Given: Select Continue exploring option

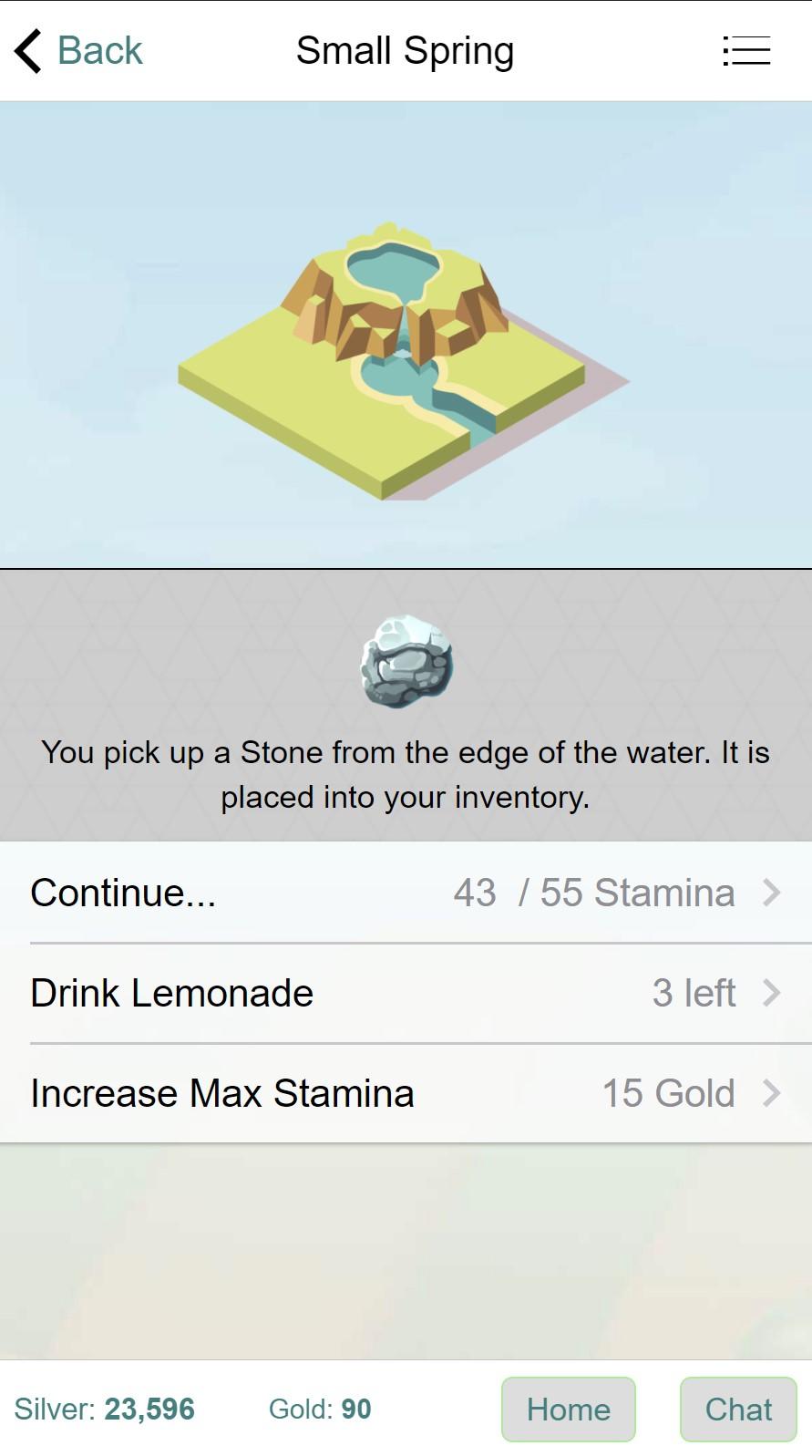Looking at the screenshot, I should [123, 893].
